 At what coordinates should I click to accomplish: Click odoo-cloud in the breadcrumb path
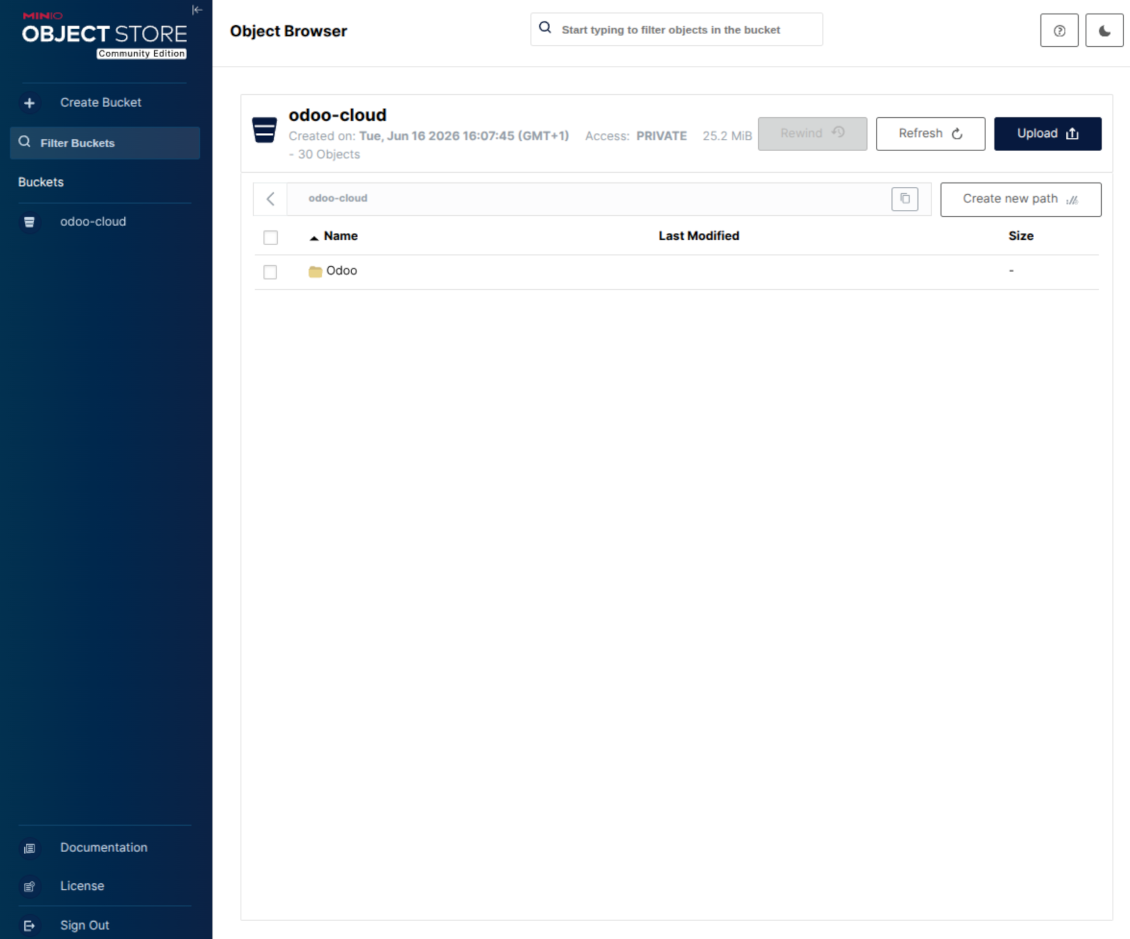[x=338, y=198]
